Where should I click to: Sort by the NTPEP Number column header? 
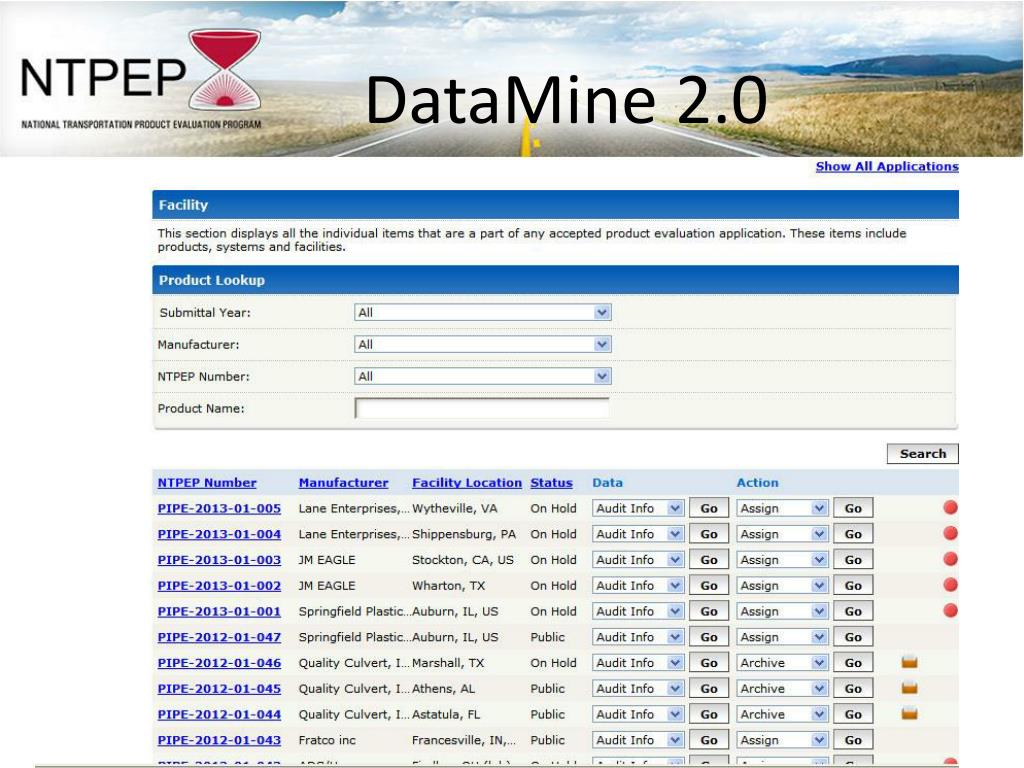click(x=207, y=483)
